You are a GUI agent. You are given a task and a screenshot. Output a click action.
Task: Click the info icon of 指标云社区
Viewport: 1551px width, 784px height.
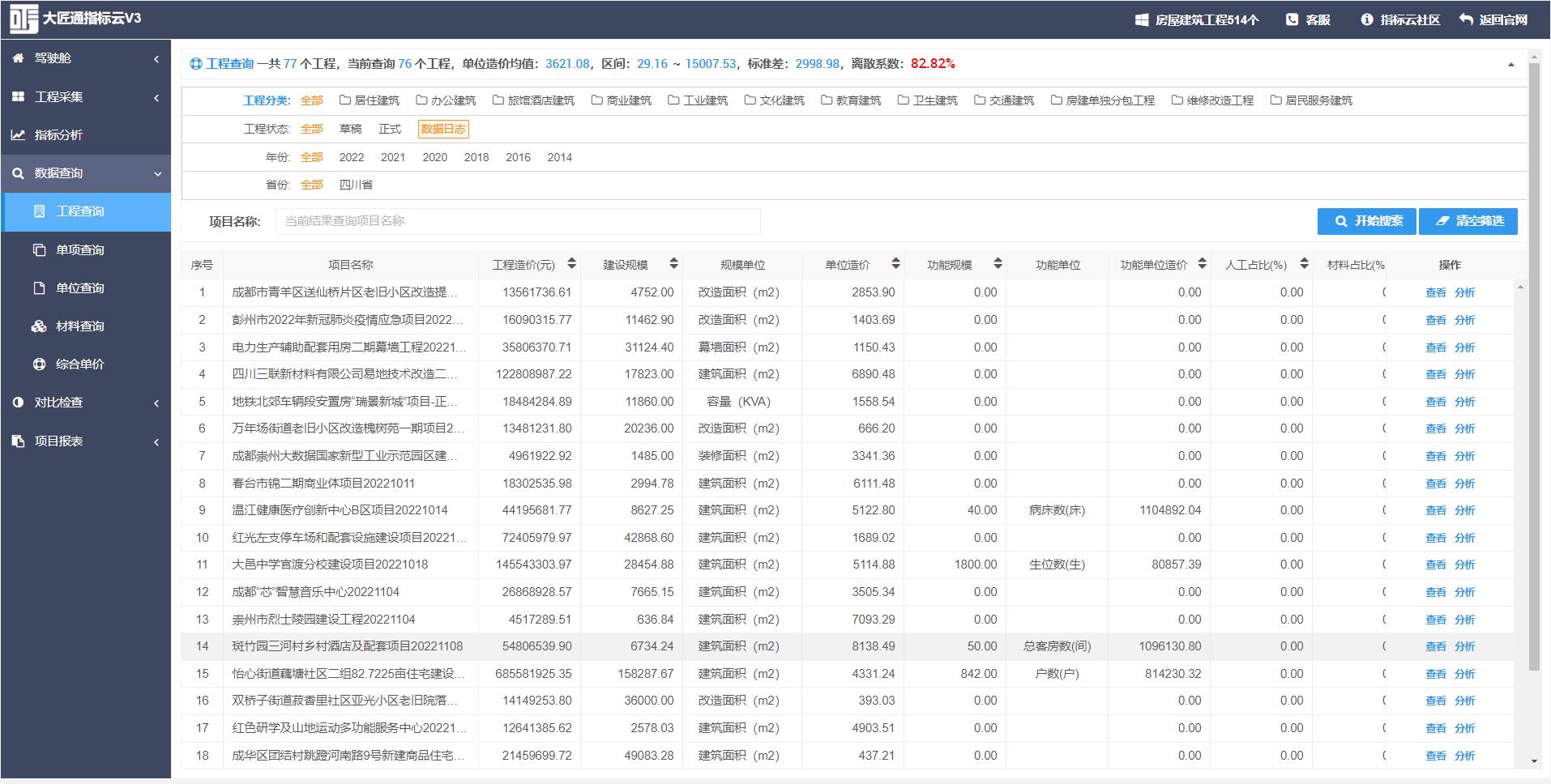(x=1367, y=19)
